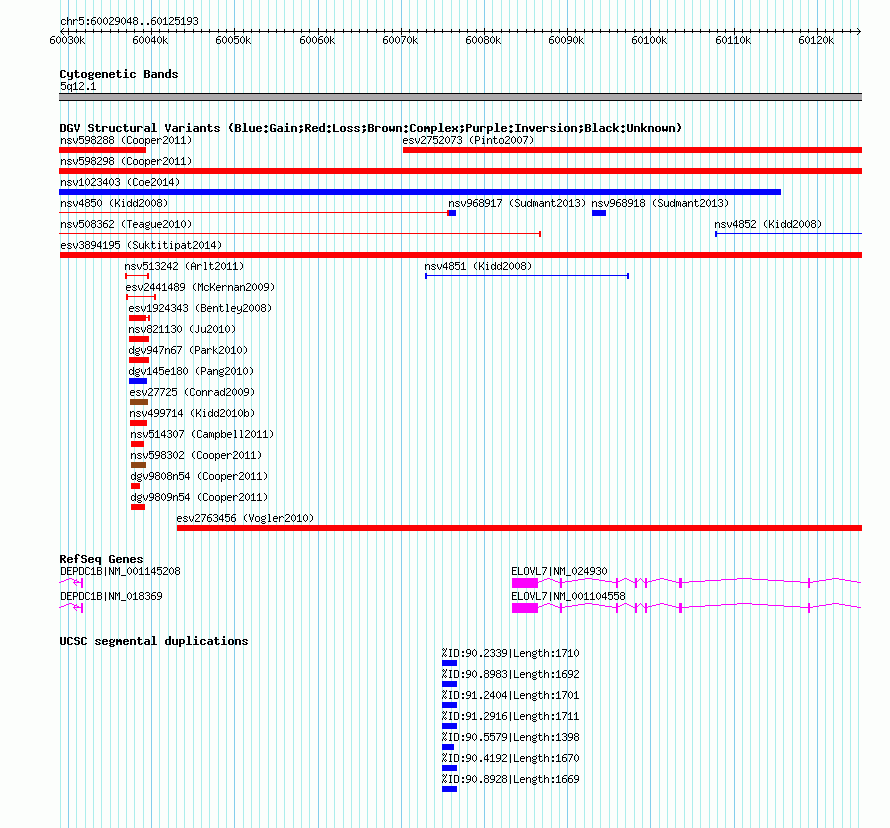890x828 pixels.
Task: Click ELOVL7|NM_001104558 gene label
Action: point(568,596)
